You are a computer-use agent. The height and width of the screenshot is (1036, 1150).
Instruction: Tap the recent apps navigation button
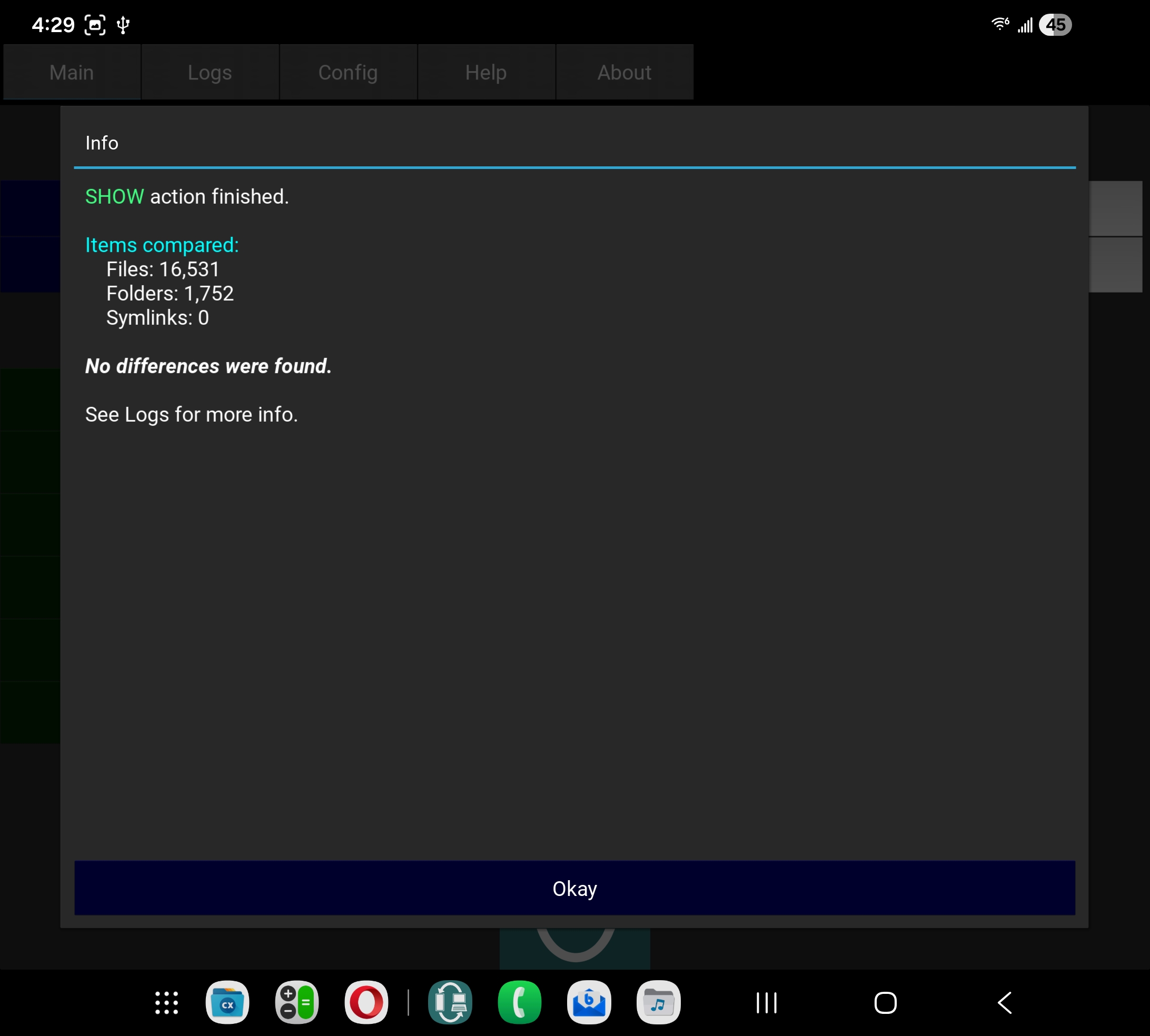(766, 1002)
